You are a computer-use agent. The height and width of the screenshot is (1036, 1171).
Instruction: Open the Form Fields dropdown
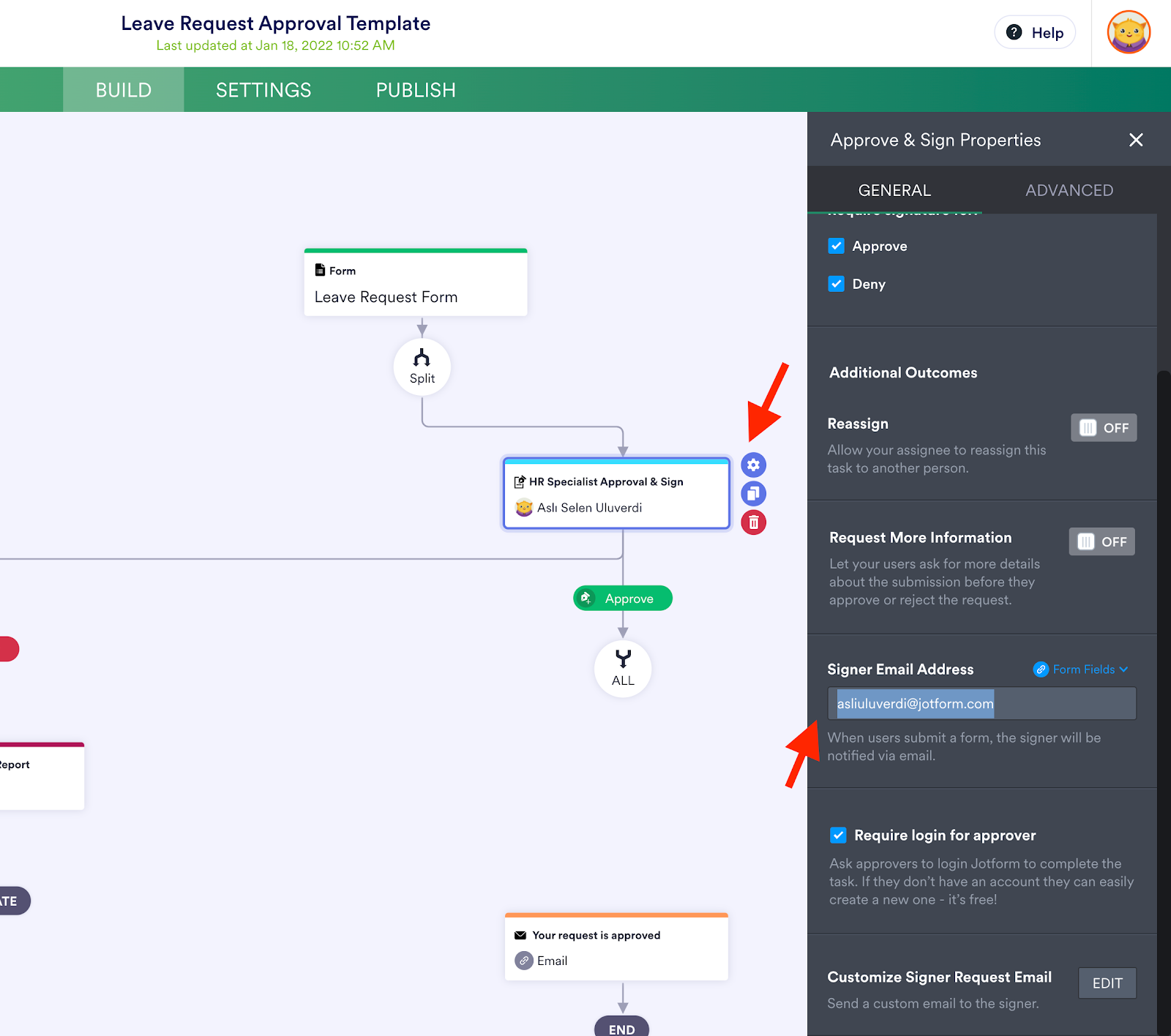(1080, 669)
